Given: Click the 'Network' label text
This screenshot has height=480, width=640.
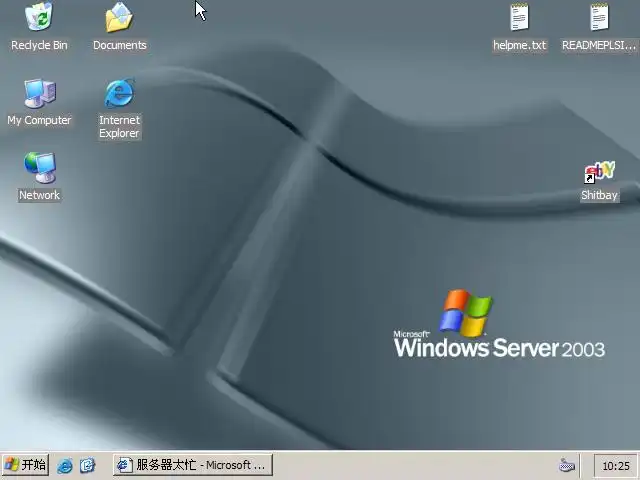Looking at the screenshot, I should 40,195.
